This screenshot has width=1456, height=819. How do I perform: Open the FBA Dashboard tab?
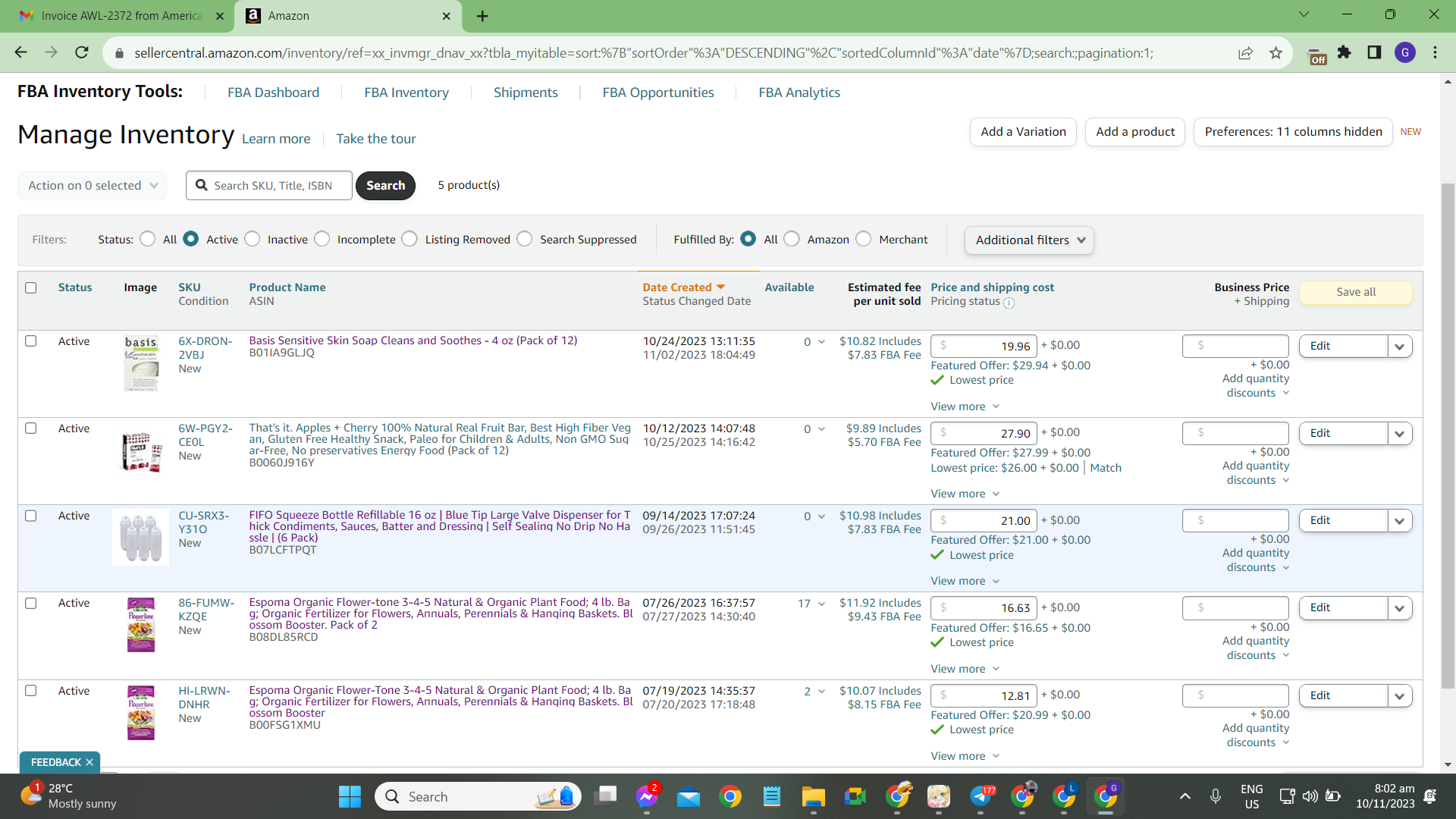[x=273, y=93]
